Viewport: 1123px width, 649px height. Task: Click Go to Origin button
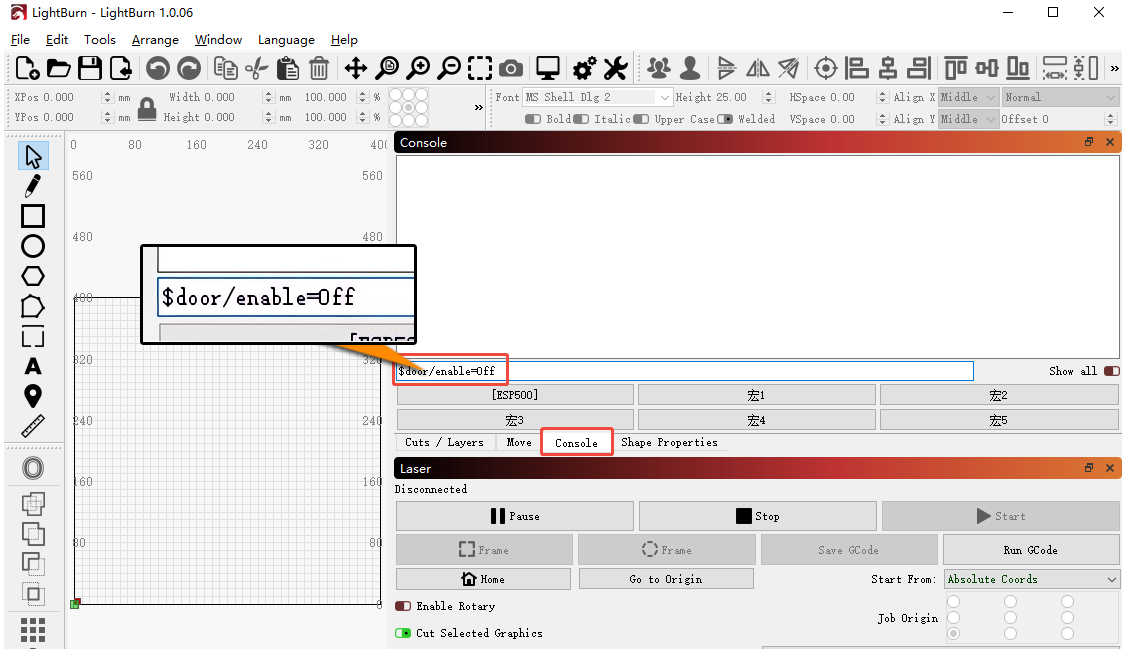(666, 579)
